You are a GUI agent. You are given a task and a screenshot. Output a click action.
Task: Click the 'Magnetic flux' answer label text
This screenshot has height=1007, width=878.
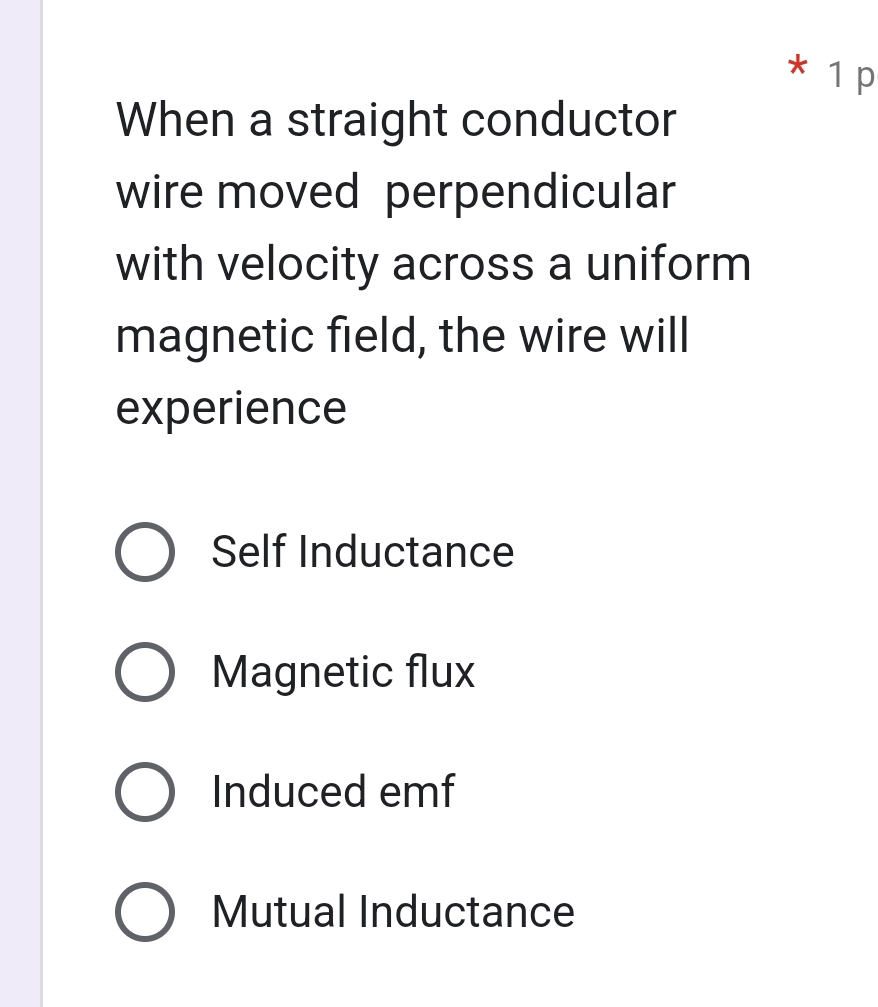point(343,672)
